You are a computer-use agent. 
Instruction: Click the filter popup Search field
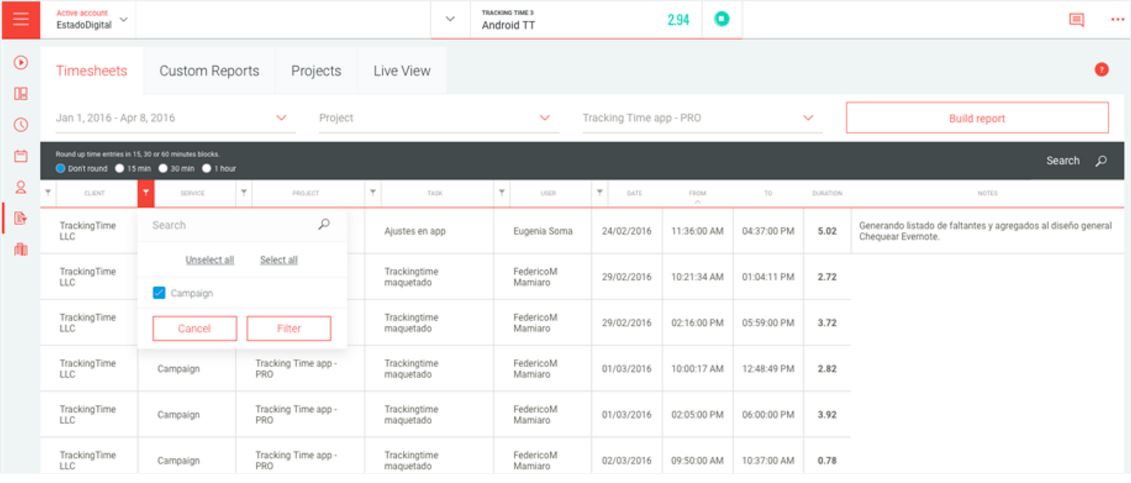tap(231, 225)
